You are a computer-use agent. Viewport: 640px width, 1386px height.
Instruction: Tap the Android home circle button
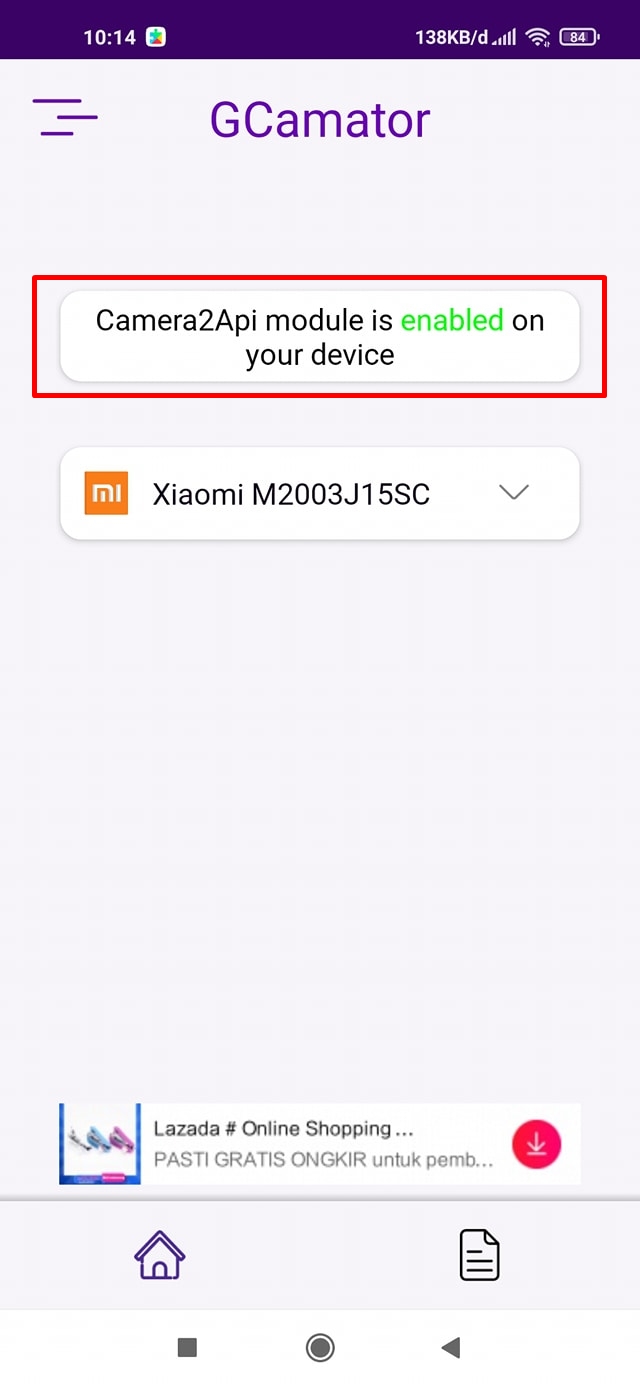(320, 1348)
